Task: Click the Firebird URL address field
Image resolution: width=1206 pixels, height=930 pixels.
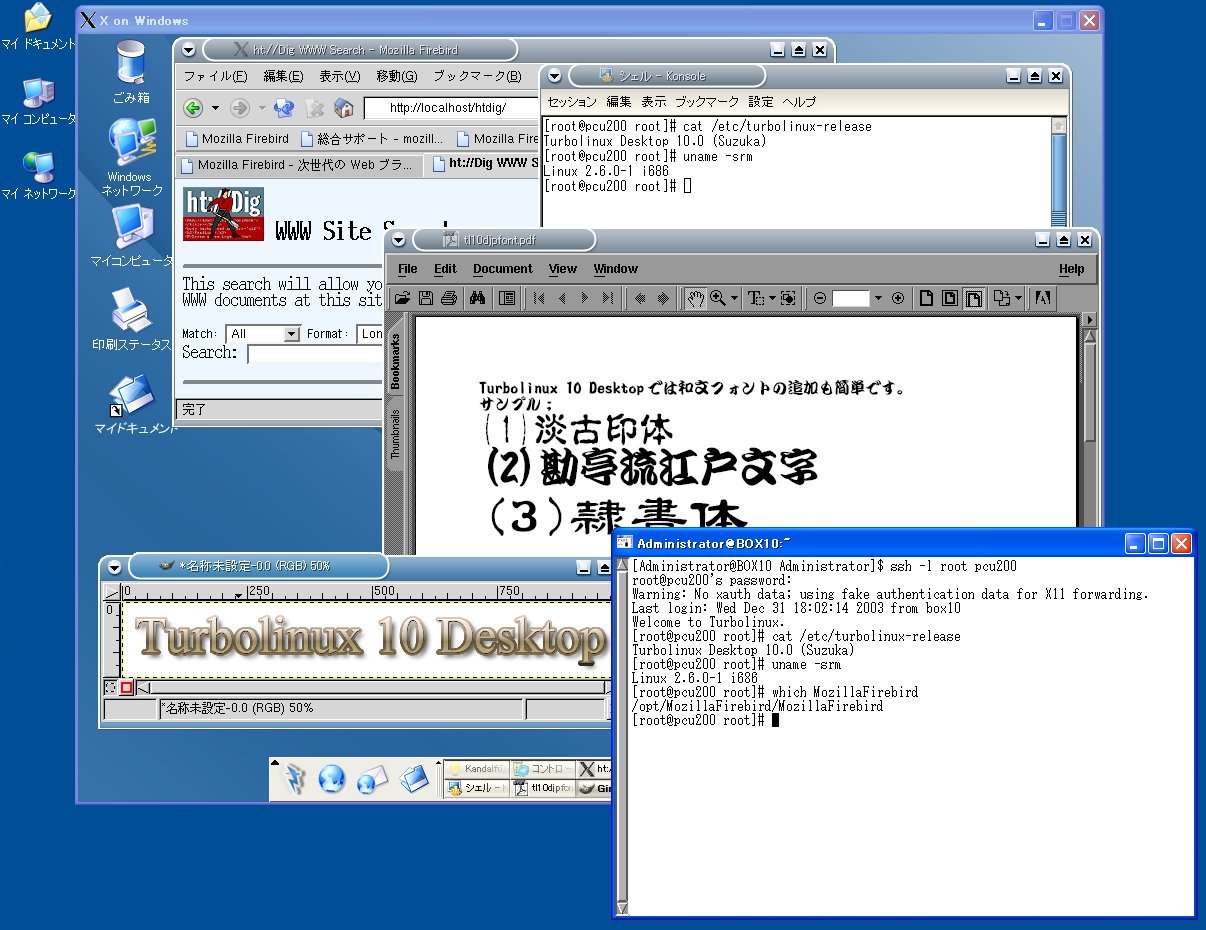Action: [453, 108]
